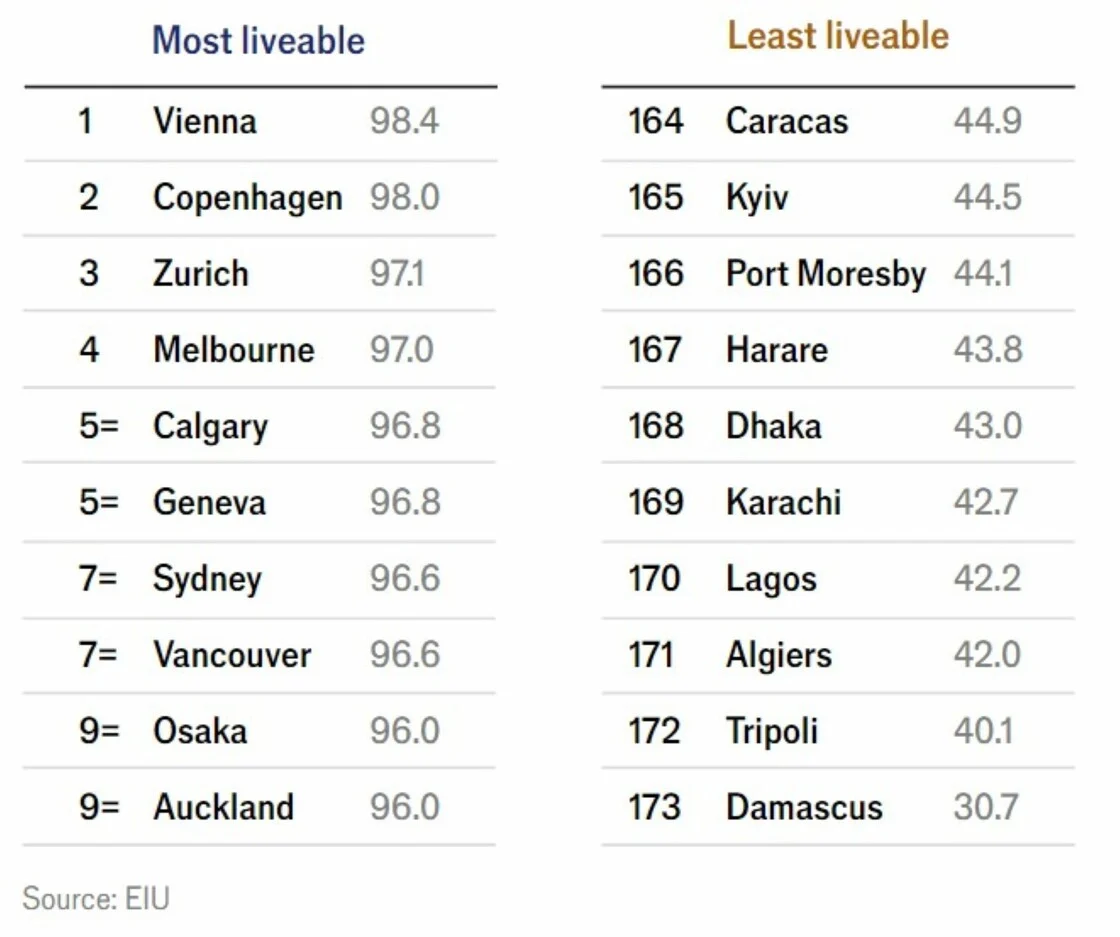Click the Dhaka city name
The image size is (1120, 937).
pos(773,426)
